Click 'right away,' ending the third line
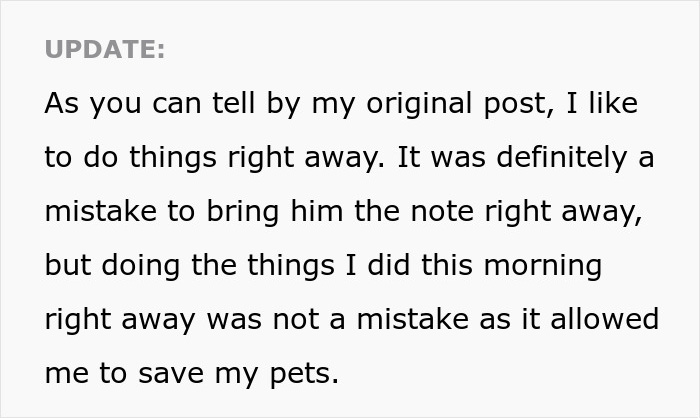700x418 pixels. coord(581,212)
